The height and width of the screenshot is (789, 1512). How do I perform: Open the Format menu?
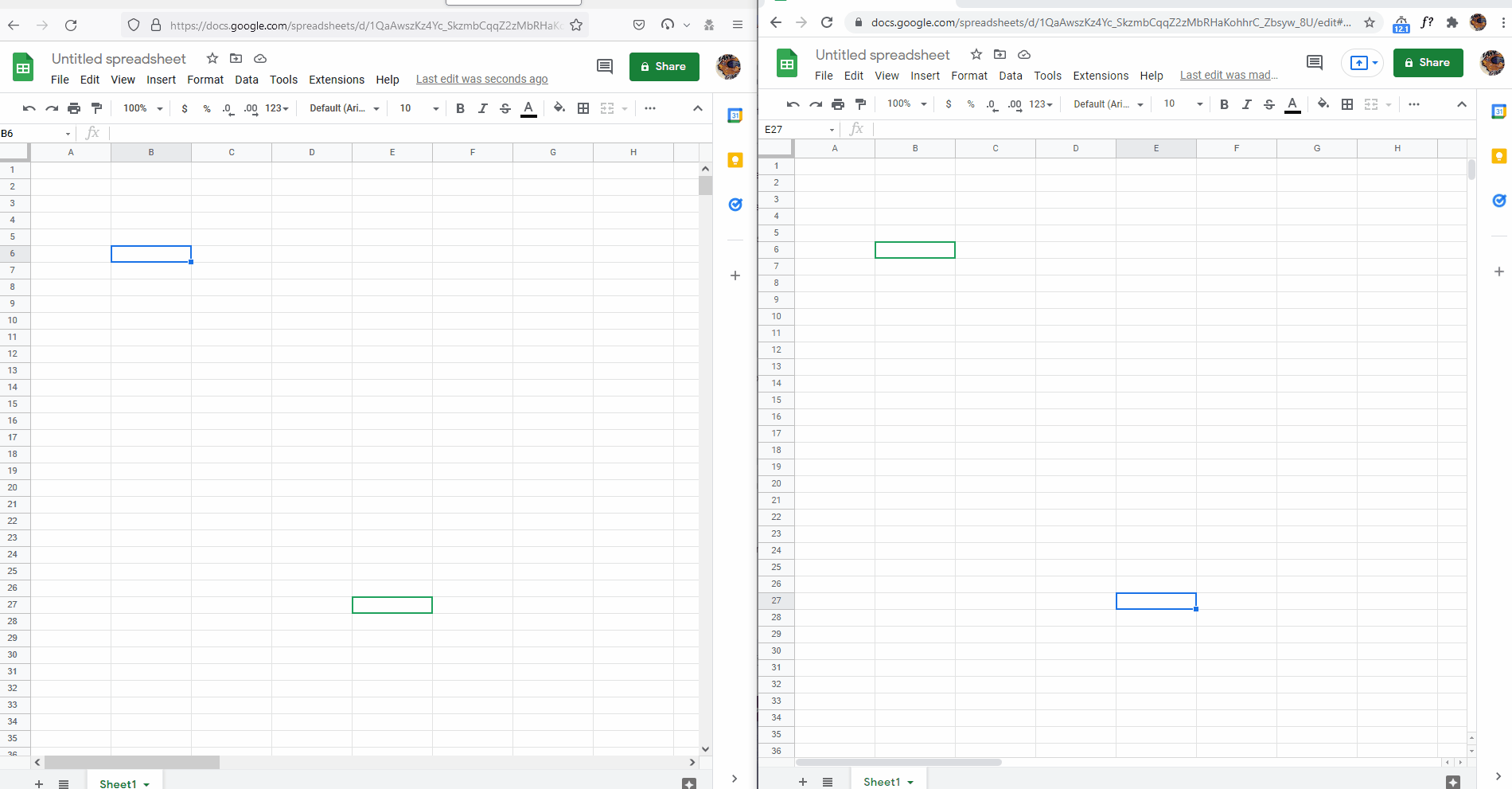205,79
